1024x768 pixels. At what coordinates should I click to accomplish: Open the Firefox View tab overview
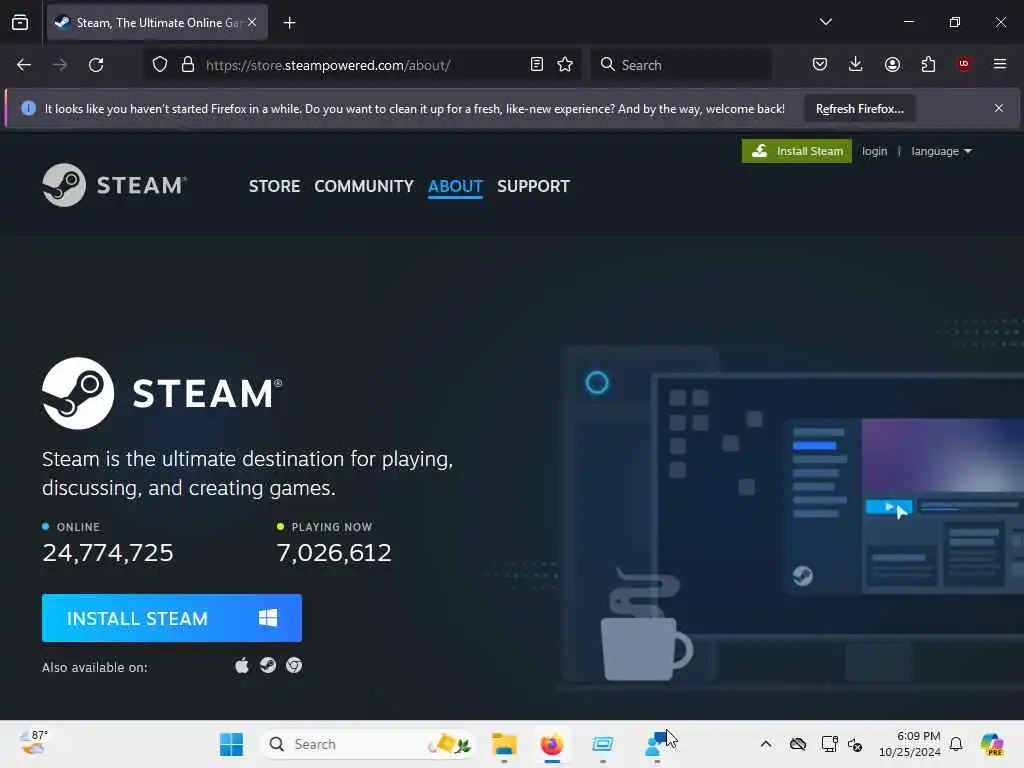click(20, 22)
